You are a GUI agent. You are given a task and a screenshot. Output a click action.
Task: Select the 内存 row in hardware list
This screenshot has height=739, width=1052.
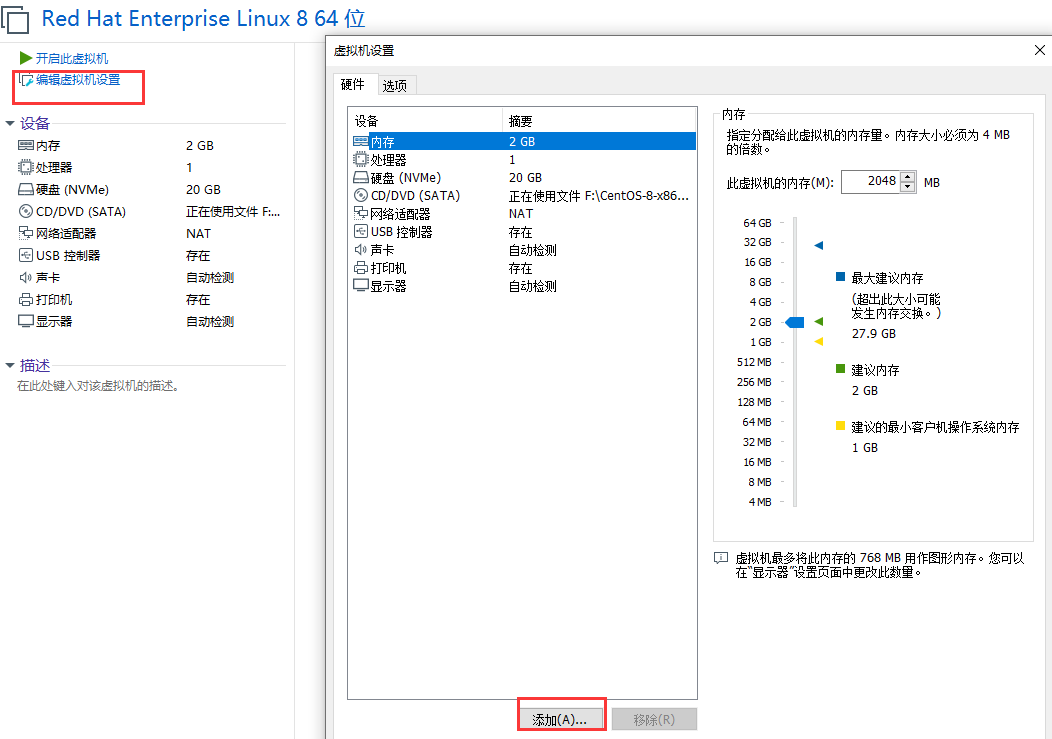point(523,142)
